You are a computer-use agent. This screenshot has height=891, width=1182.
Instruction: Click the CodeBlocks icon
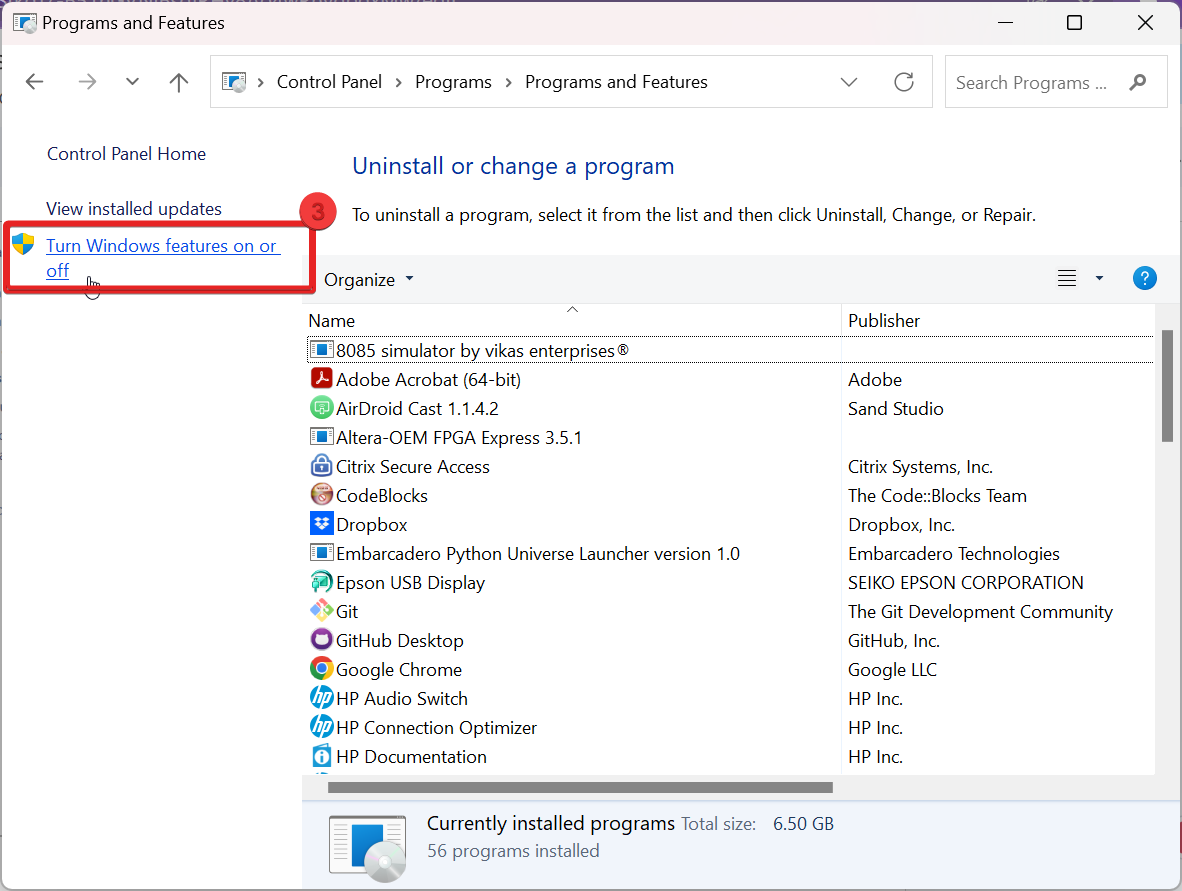pos(322,494)
